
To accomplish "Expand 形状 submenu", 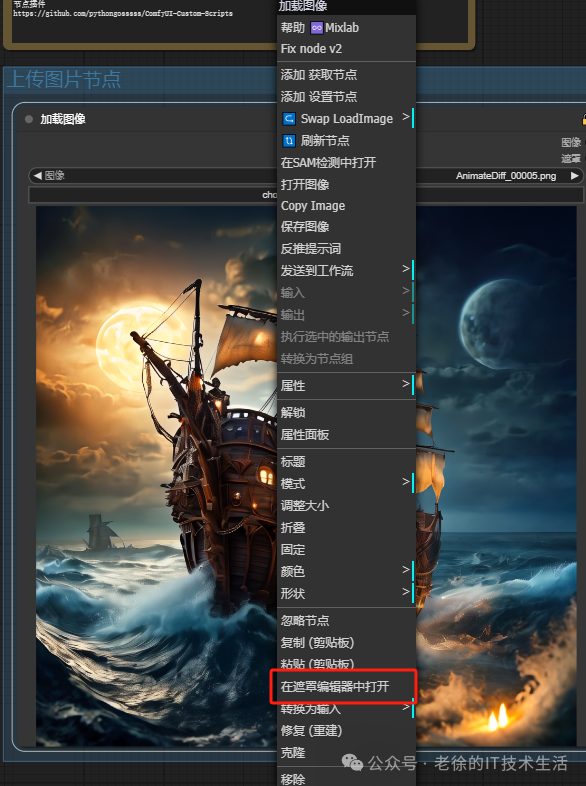I will [346, 594].
